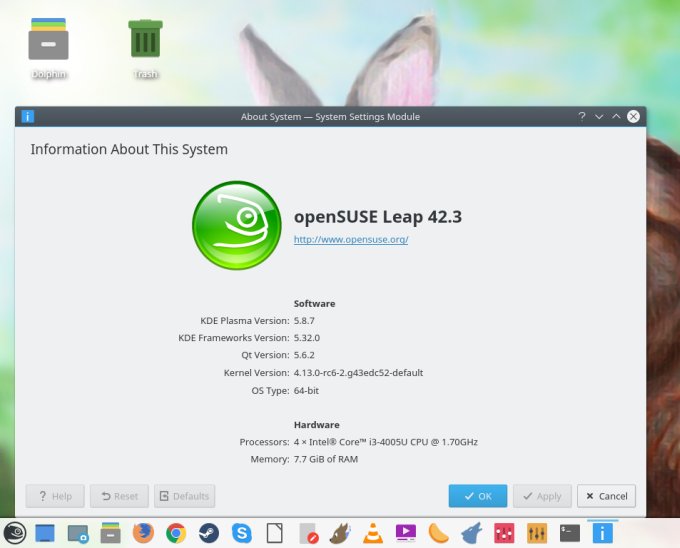Click the openSUSE chameleon logo

(236, 225)
